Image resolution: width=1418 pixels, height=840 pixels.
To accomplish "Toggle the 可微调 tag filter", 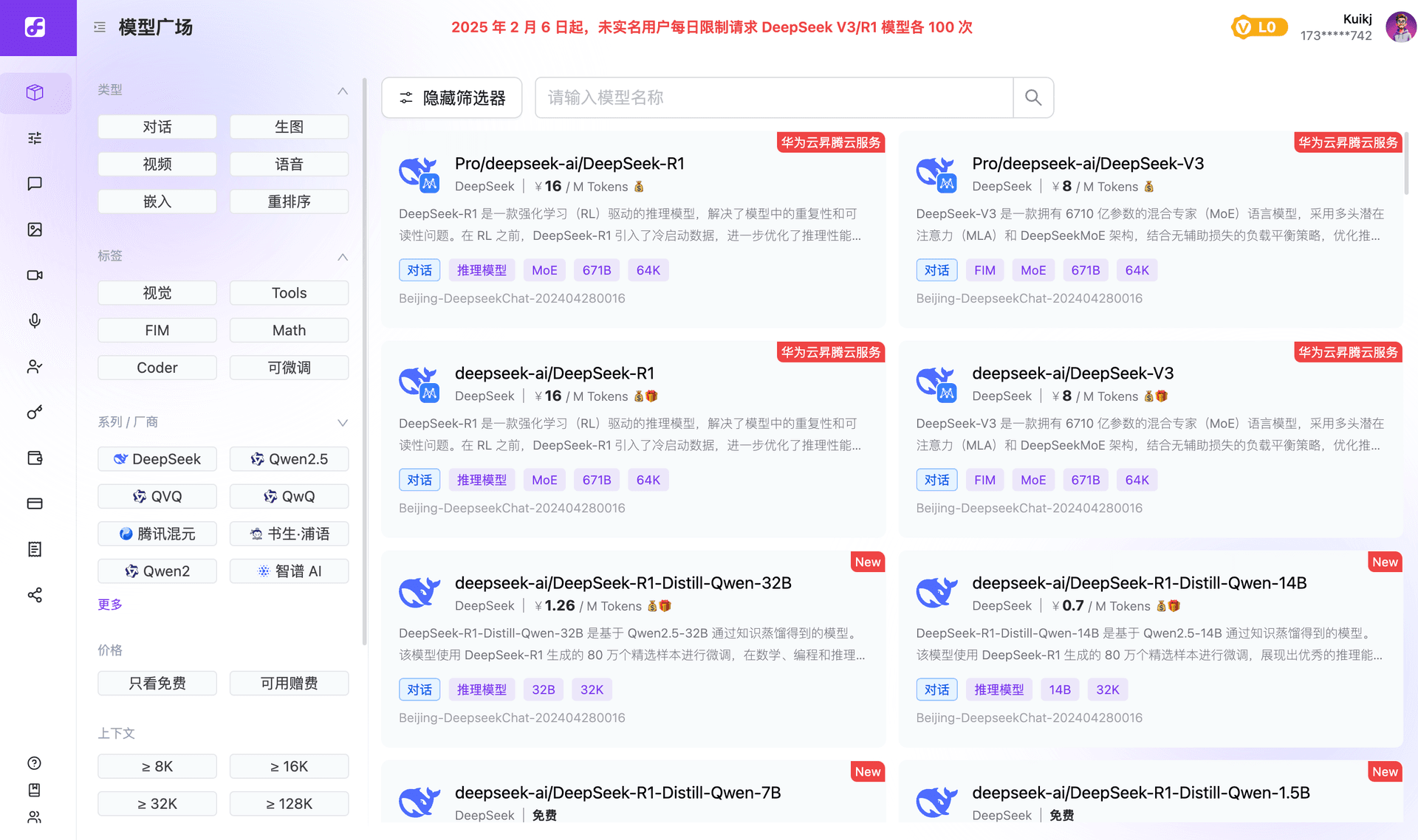I will tap(289, 368).
